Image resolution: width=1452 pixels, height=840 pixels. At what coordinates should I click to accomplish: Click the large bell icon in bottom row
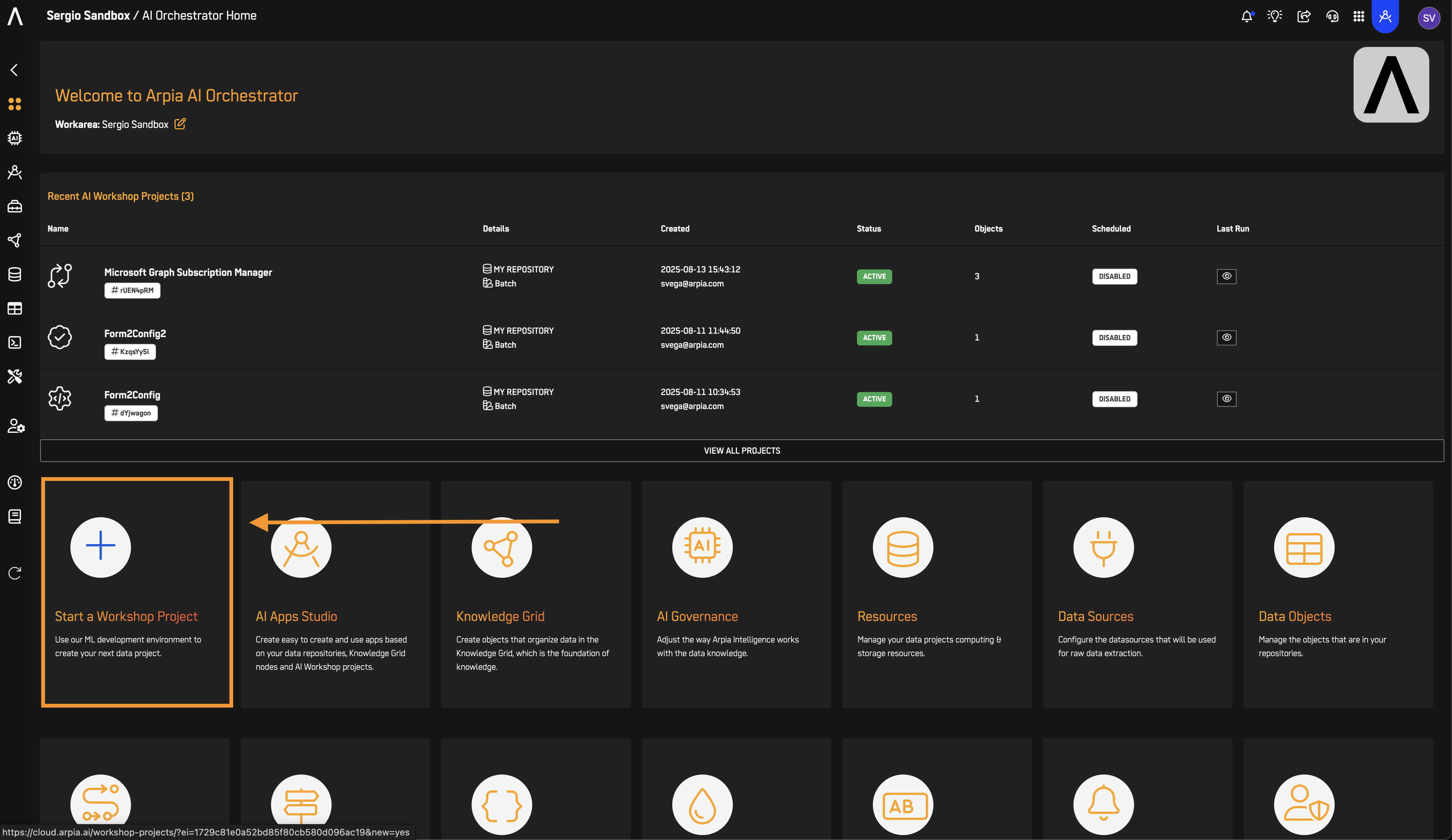(x=1103, y=804)
